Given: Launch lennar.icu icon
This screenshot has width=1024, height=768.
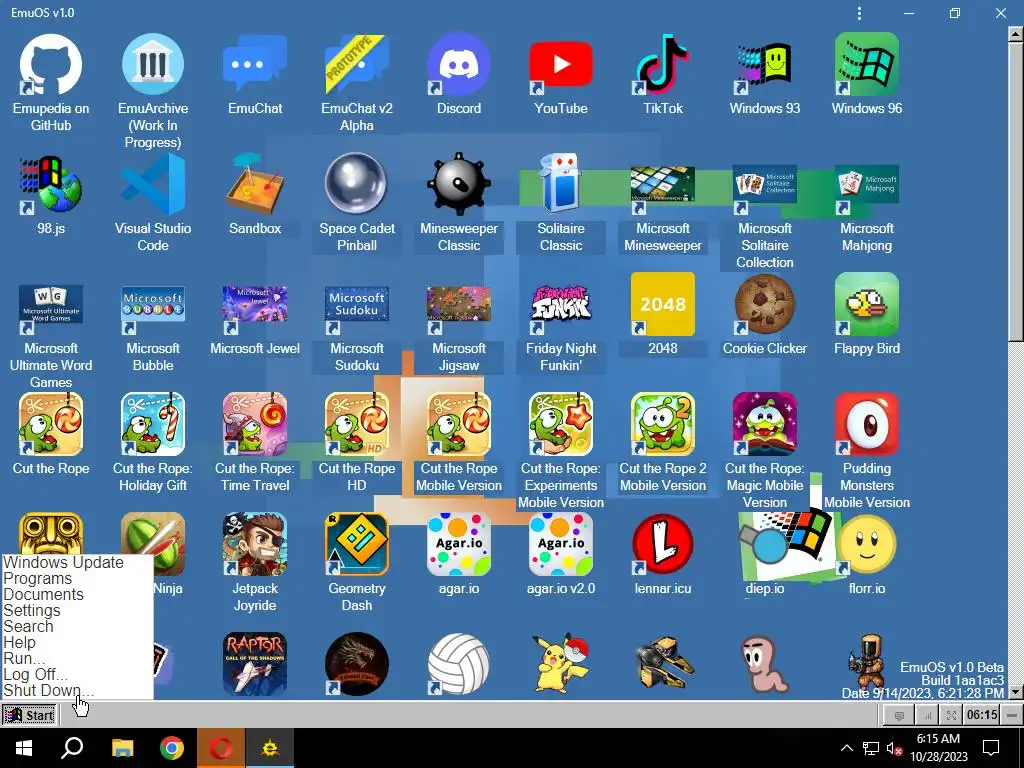Looking at the screenshot, I should (662, 545).
